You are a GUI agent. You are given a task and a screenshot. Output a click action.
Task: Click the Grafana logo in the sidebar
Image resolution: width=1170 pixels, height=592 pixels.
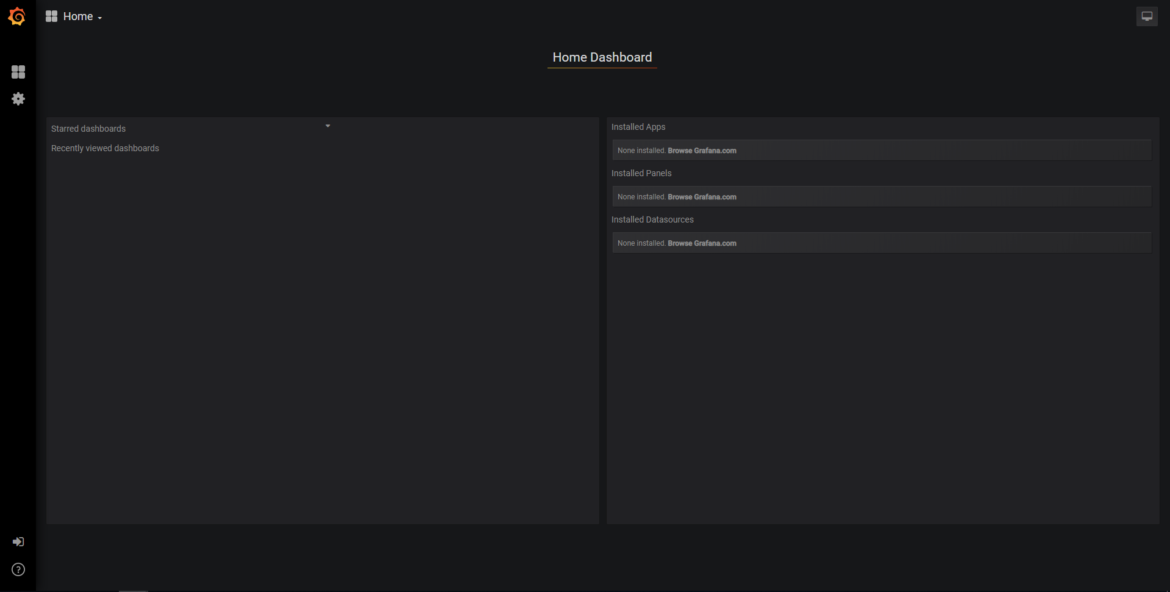tap(17, 16)
